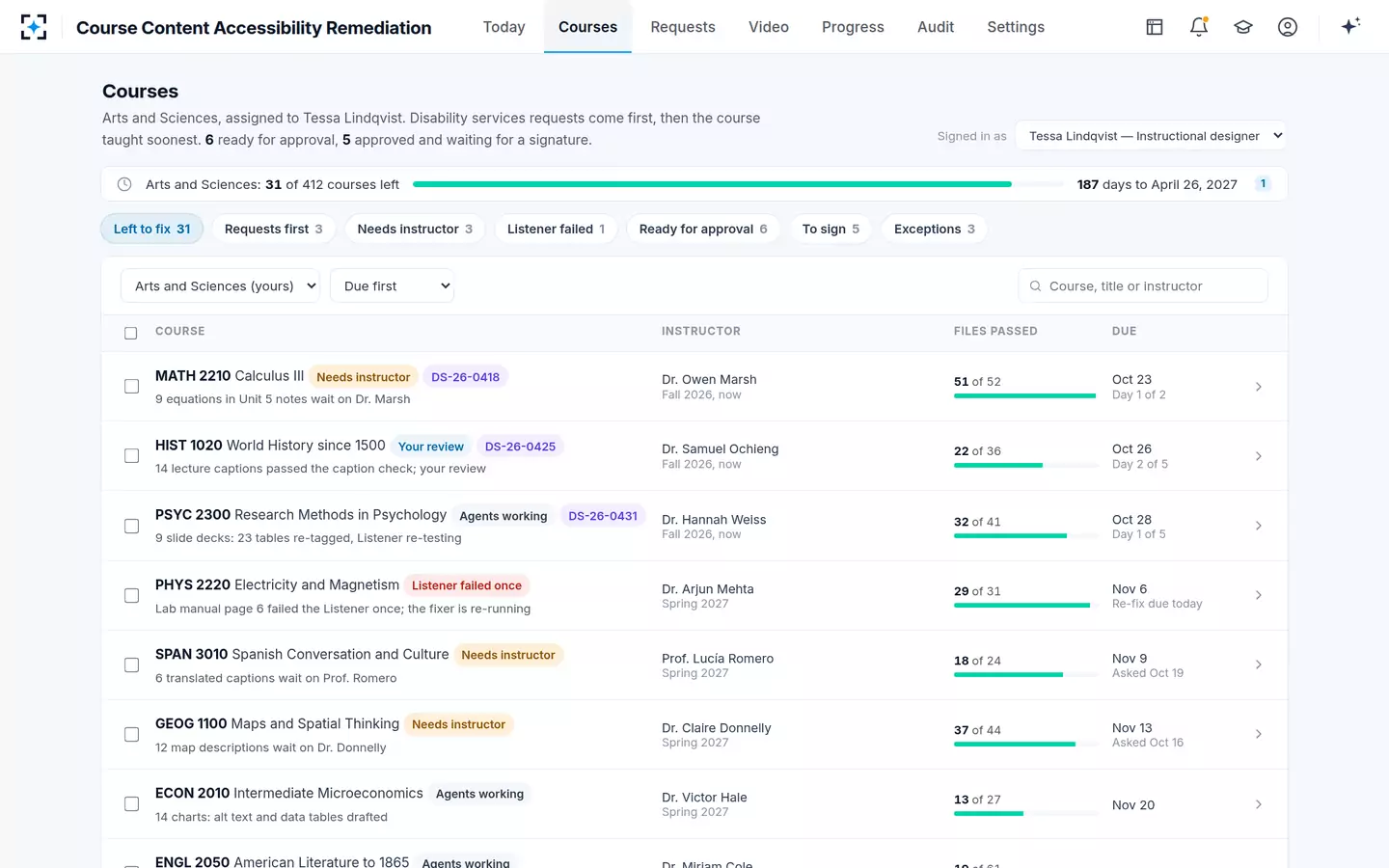Filter by Requests first chip
Image resolution: width=1389 pixels, height=868 pixels.
coord(274,229)
